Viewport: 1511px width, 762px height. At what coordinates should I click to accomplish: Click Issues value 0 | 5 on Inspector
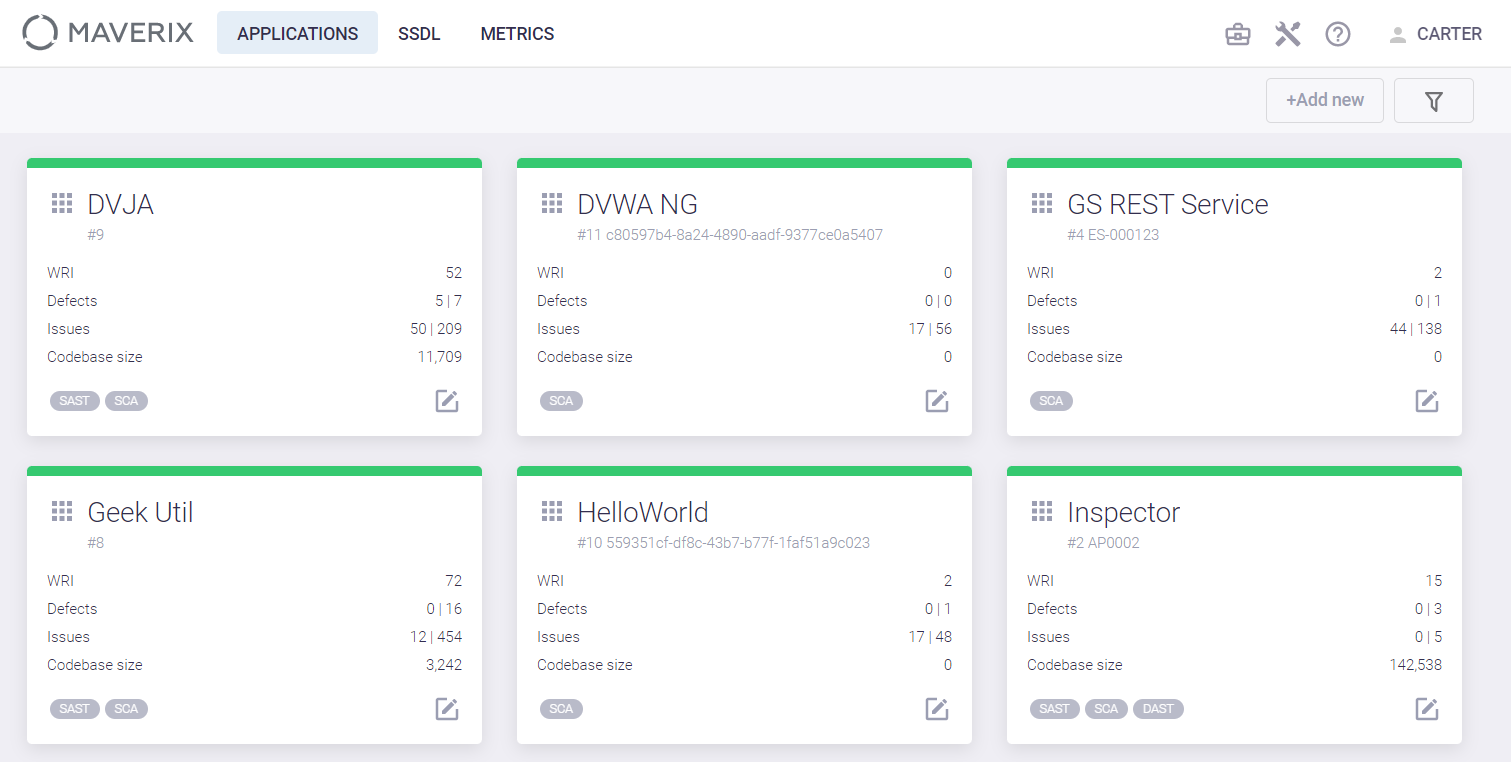point(1428,637)
